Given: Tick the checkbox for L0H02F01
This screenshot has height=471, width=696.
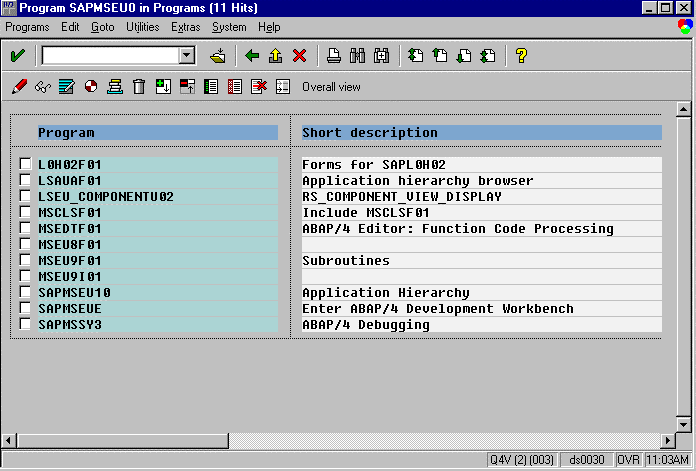Looking at the screenshot, I should click(25, 164).
